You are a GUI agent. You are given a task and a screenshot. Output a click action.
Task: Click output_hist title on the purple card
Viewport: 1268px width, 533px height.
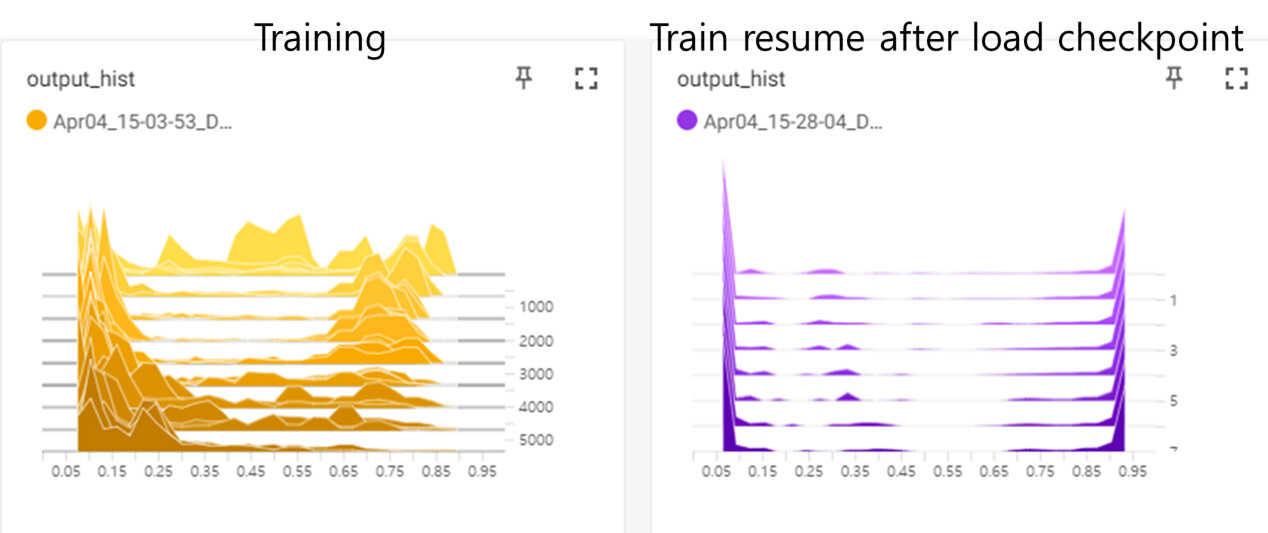click(x=731, y=79)
